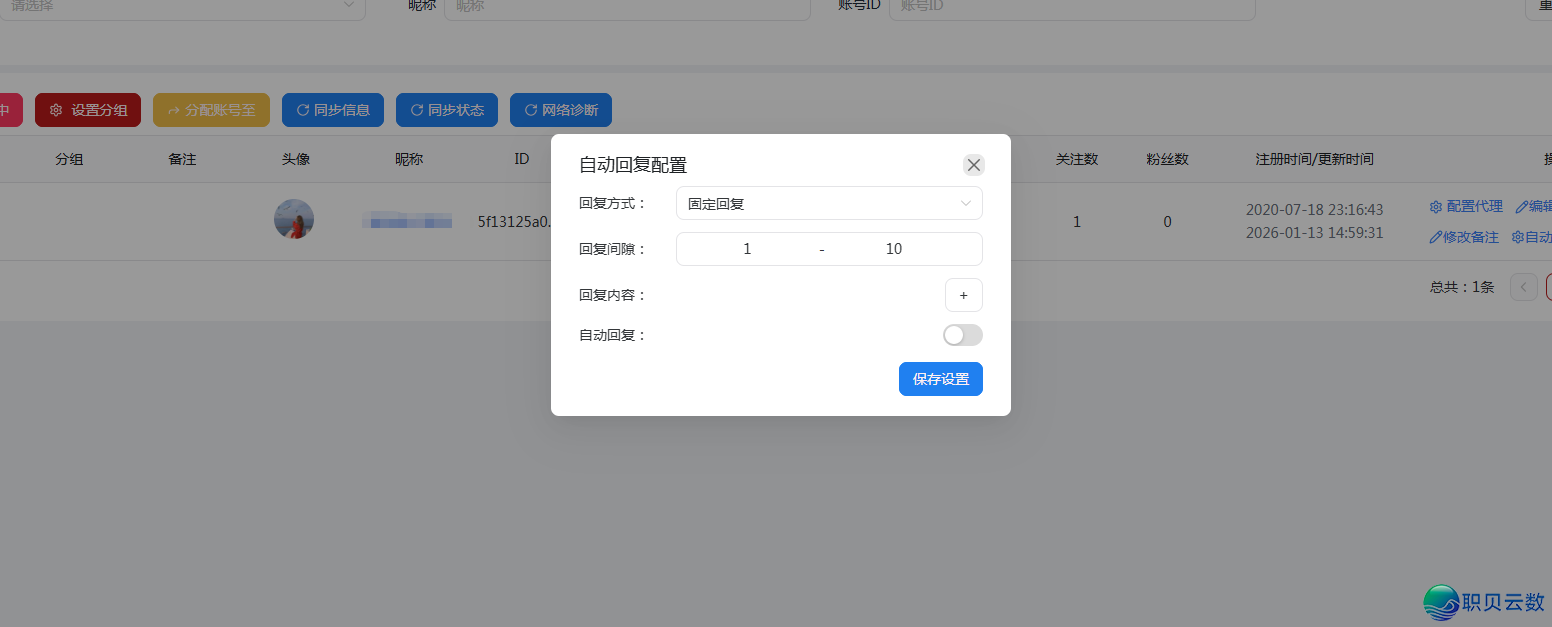Click the 分配账号至 button
The width and height of the screenshot is (1552, 627).
[x=211, y=110]
